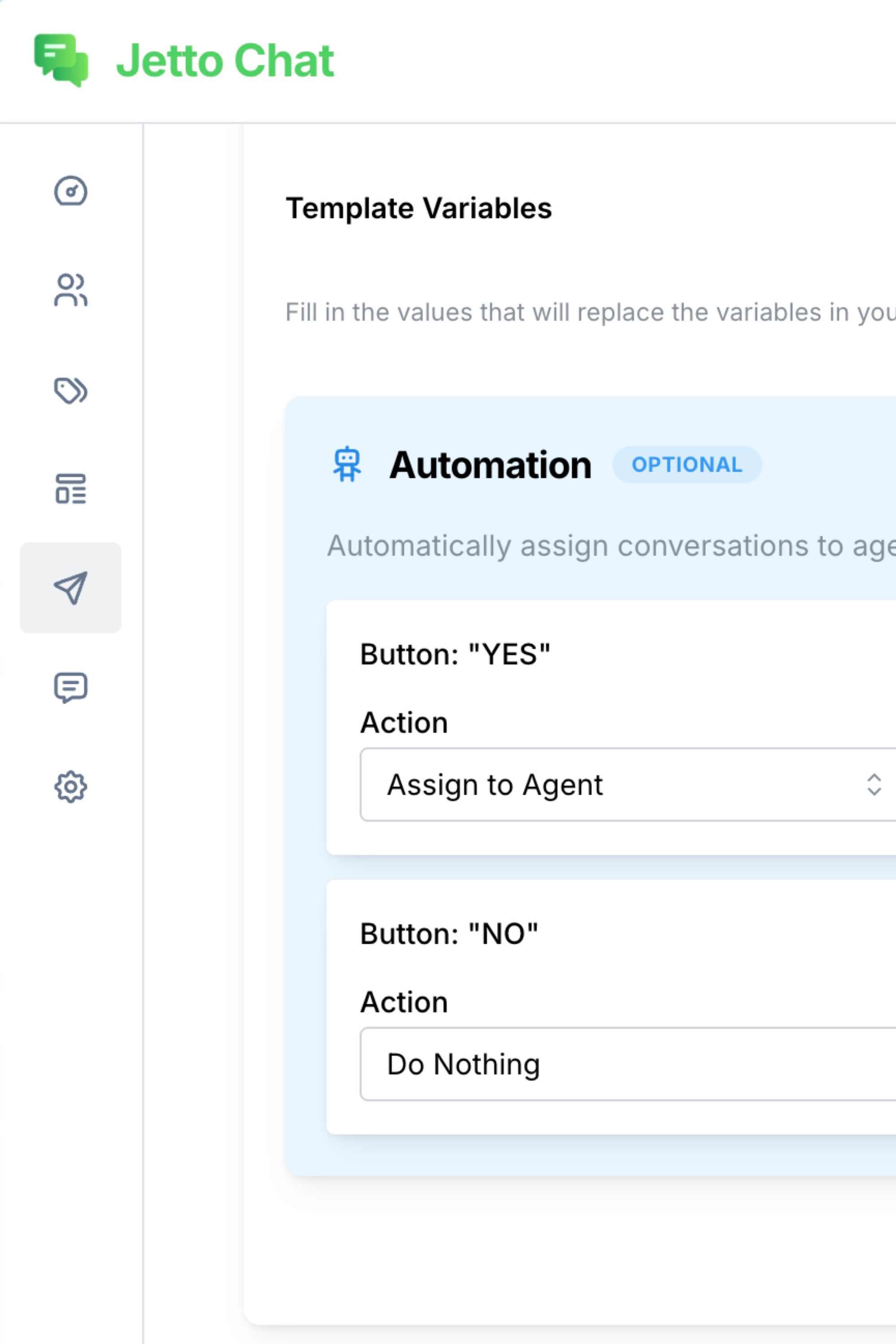The height and width of the screenshot is (1344, 896).
Task: Open the tags sidebar icon
Action: (x=70, y=391)
